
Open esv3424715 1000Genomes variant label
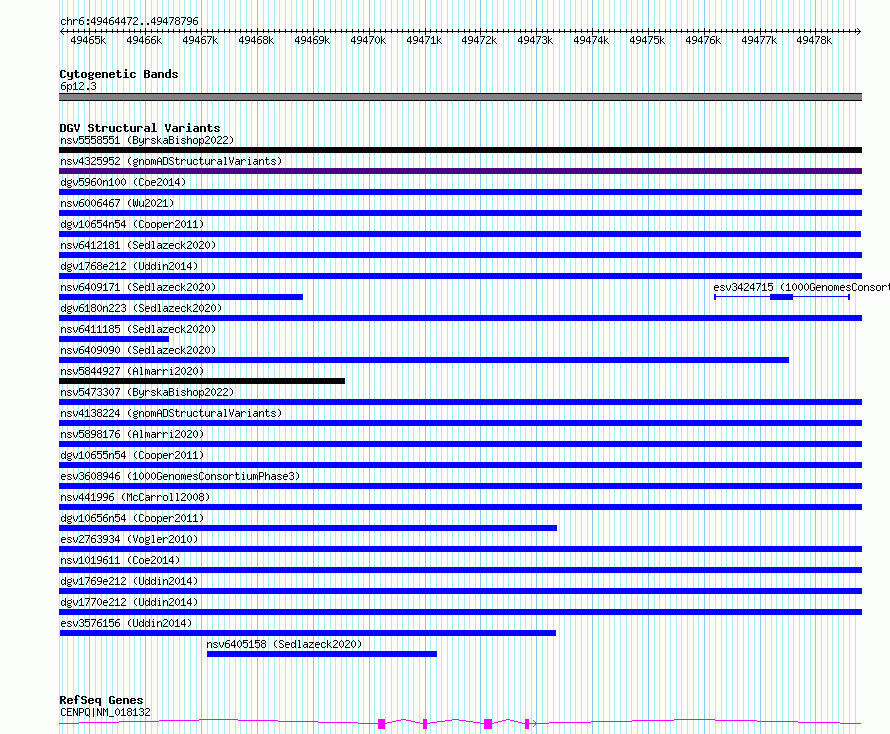(x=801, y=287)
